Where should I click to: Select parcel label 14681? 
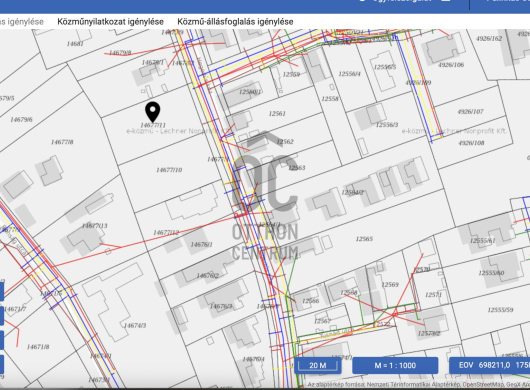point(75,44)
